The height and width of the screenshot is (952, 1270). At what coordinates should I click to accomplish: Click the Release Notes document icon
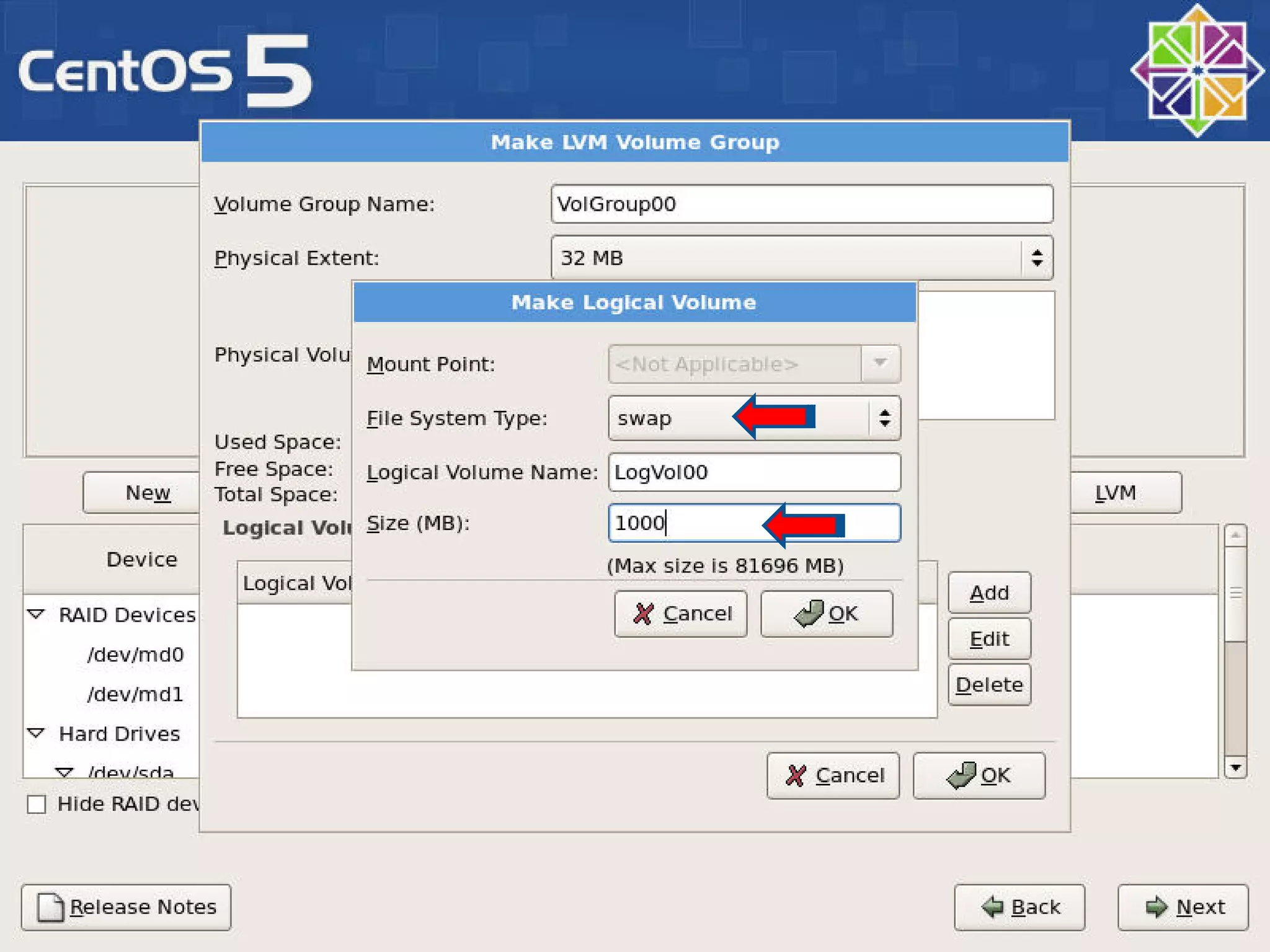tap(50, 907)
